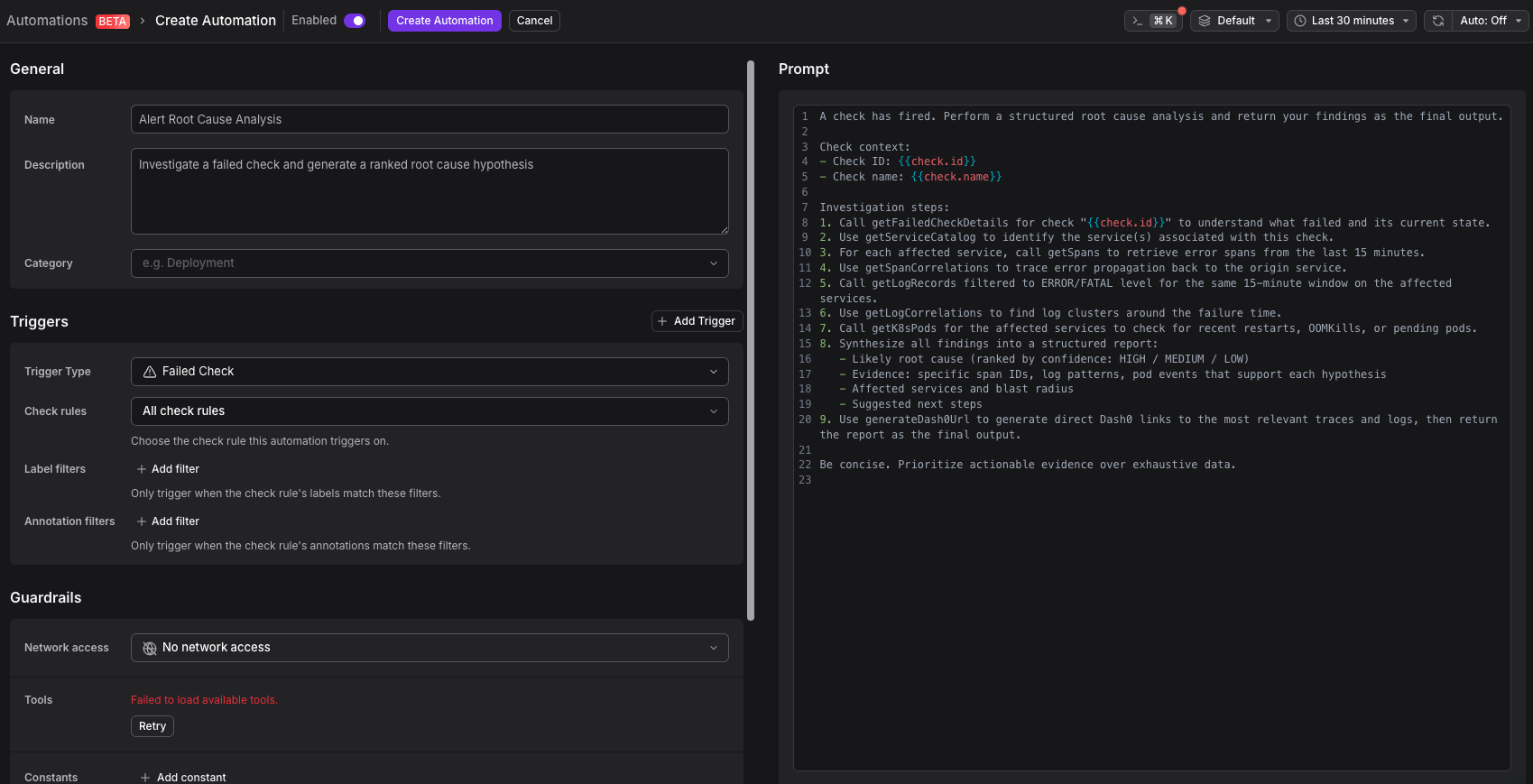The width and height of the screenshot is (1533, 784).
Task: Click the Add Trigger button
Action: [x=697, y=321]
